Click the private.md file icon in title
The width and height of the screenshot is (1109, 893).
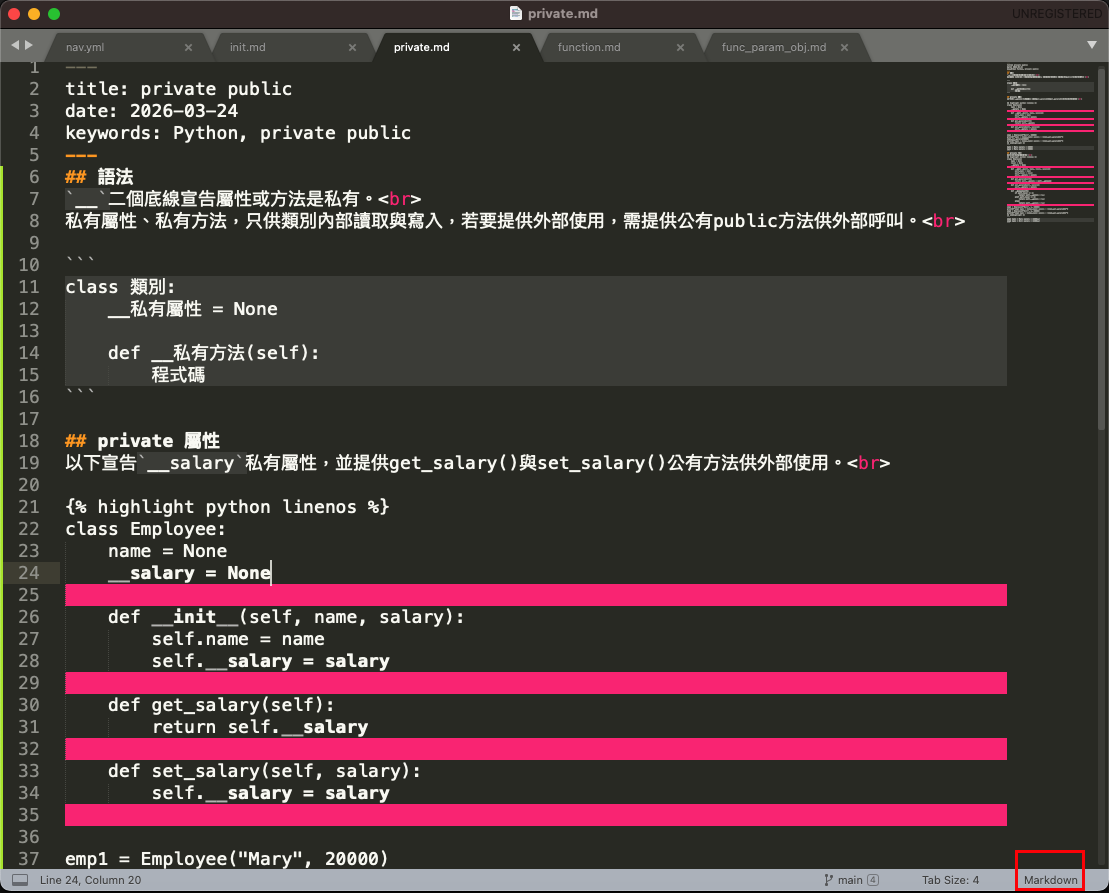click(516, 13)
